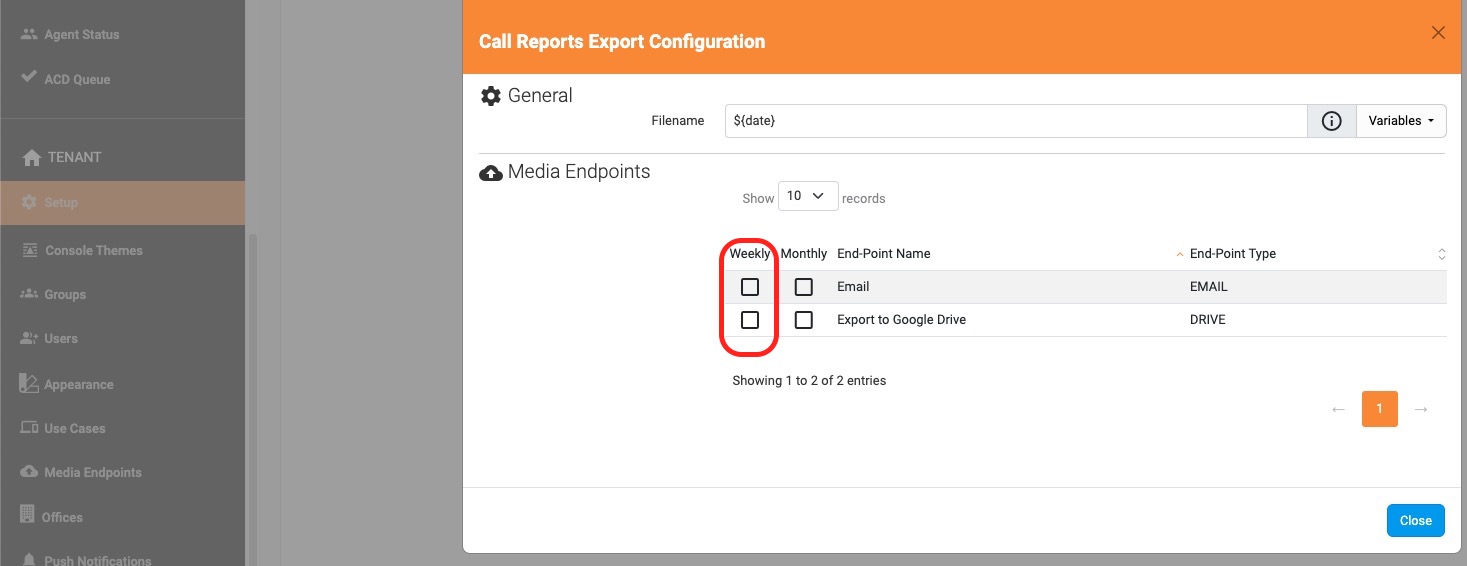Click the TENANT home icon
The width and height of the screenshot is (1467, 566).
[32, 157]
